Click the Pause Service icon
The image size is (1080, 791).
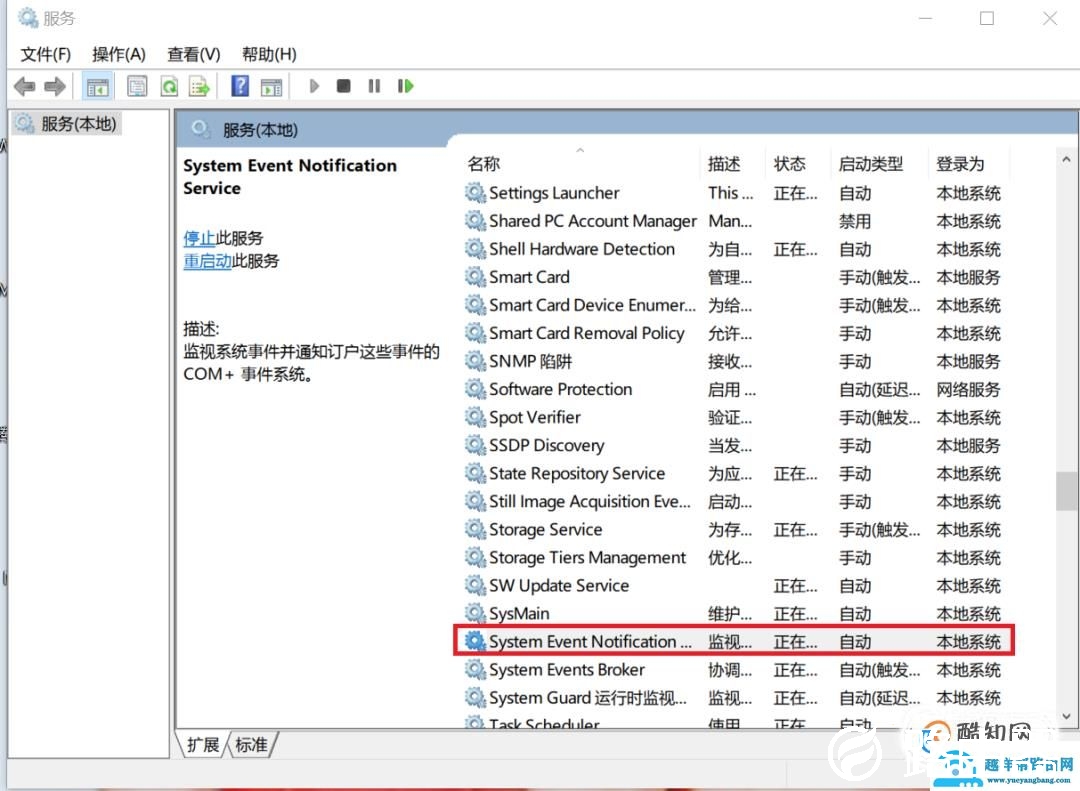click(x=373, y=86)
